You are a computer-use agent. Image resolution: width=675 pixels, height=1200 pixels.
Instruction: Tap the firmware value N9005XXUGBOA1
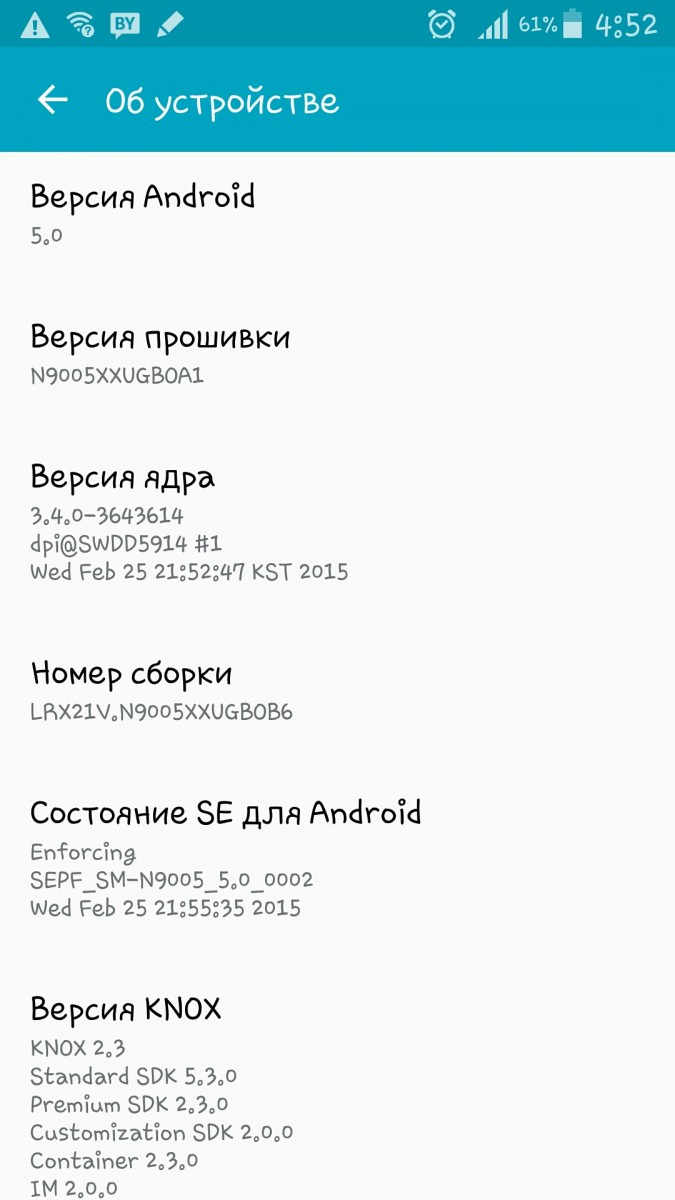tap(117, 376)
